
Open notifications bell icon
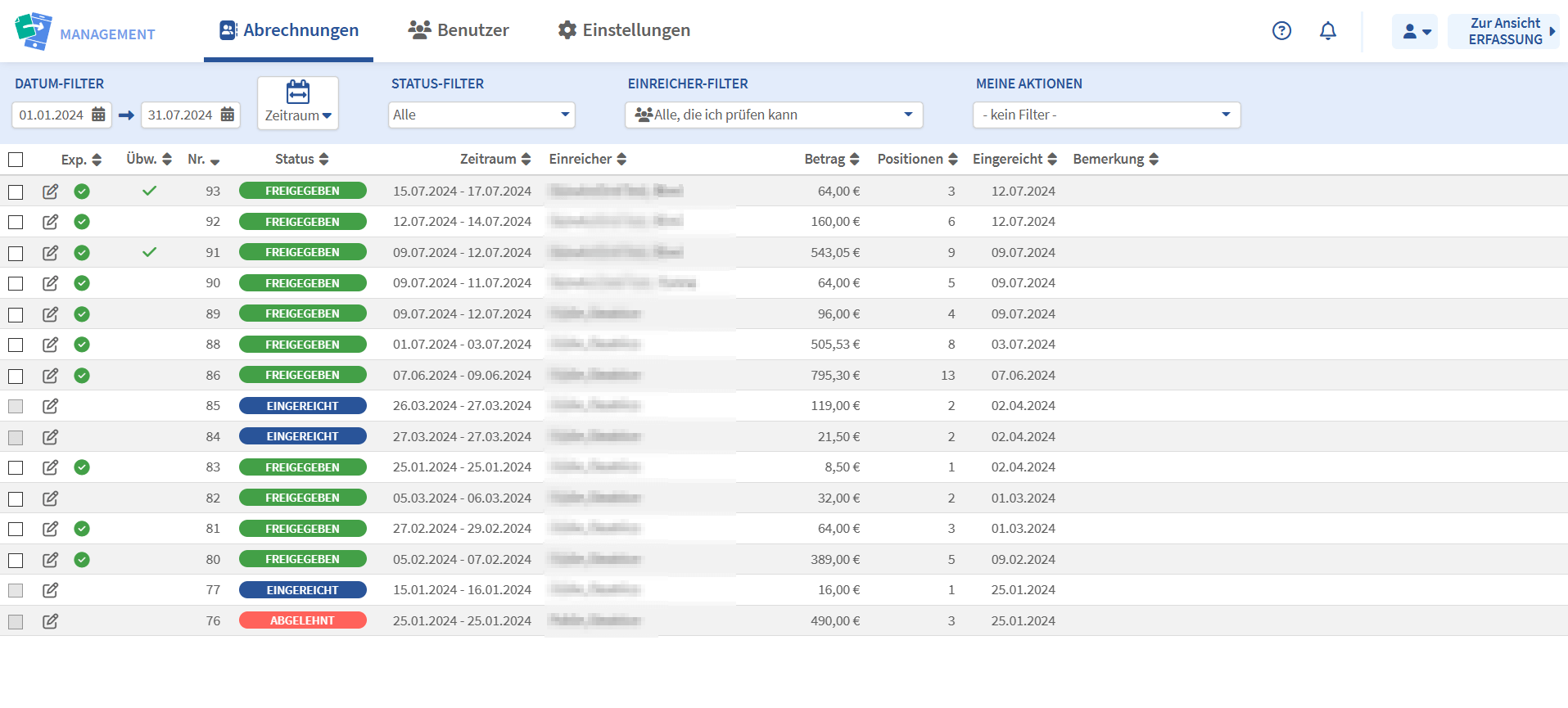(1328, 31)
